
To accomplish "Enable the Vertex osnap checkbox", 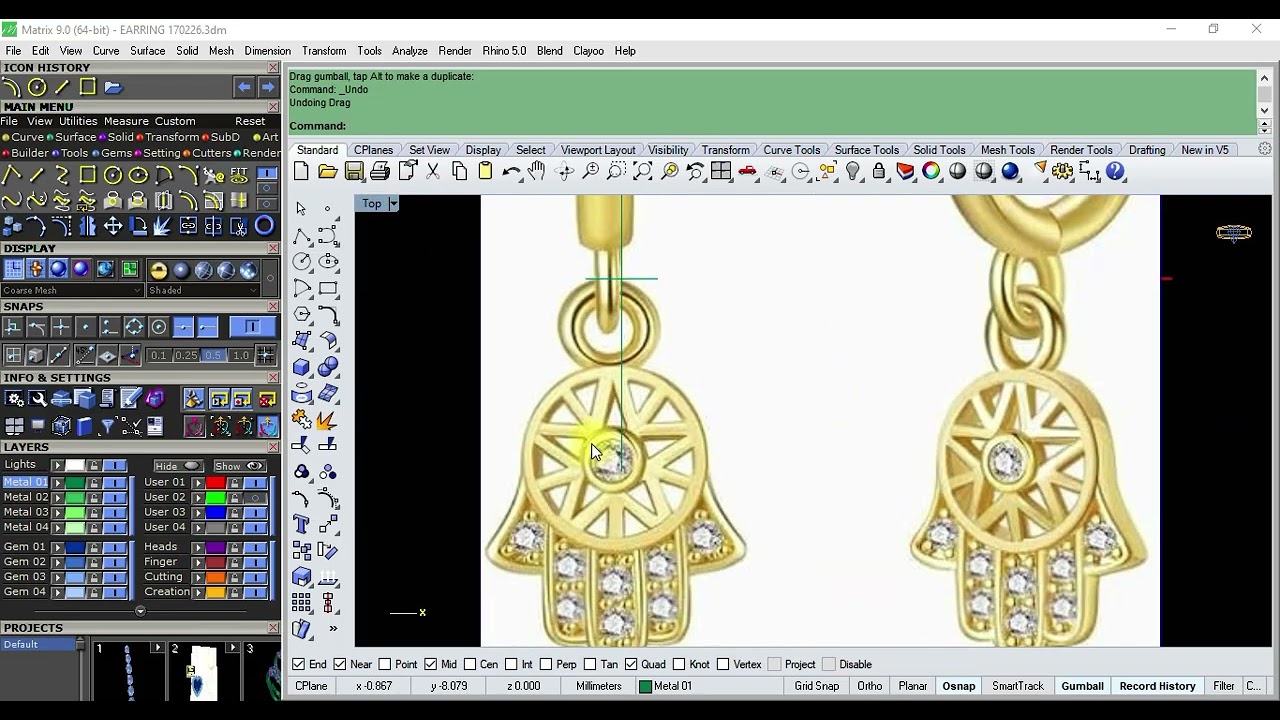I will 723,664.
